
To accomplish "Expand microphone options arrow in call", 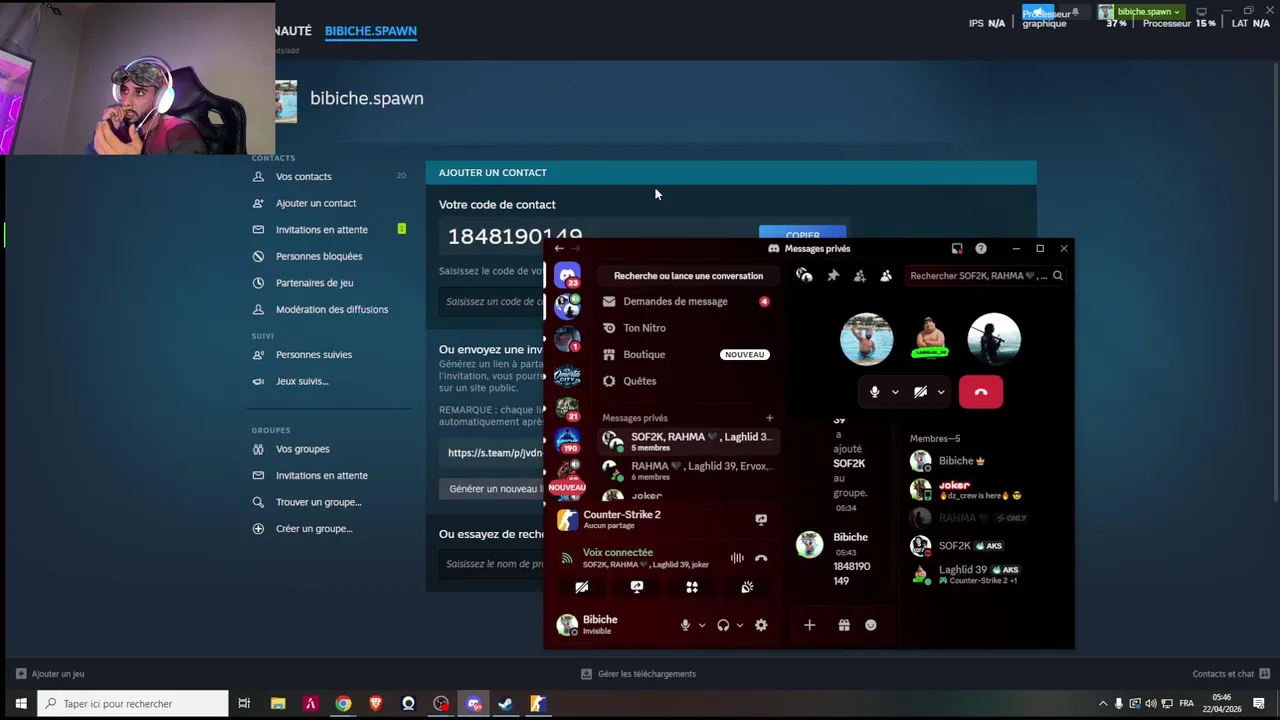I will point(895,392).
